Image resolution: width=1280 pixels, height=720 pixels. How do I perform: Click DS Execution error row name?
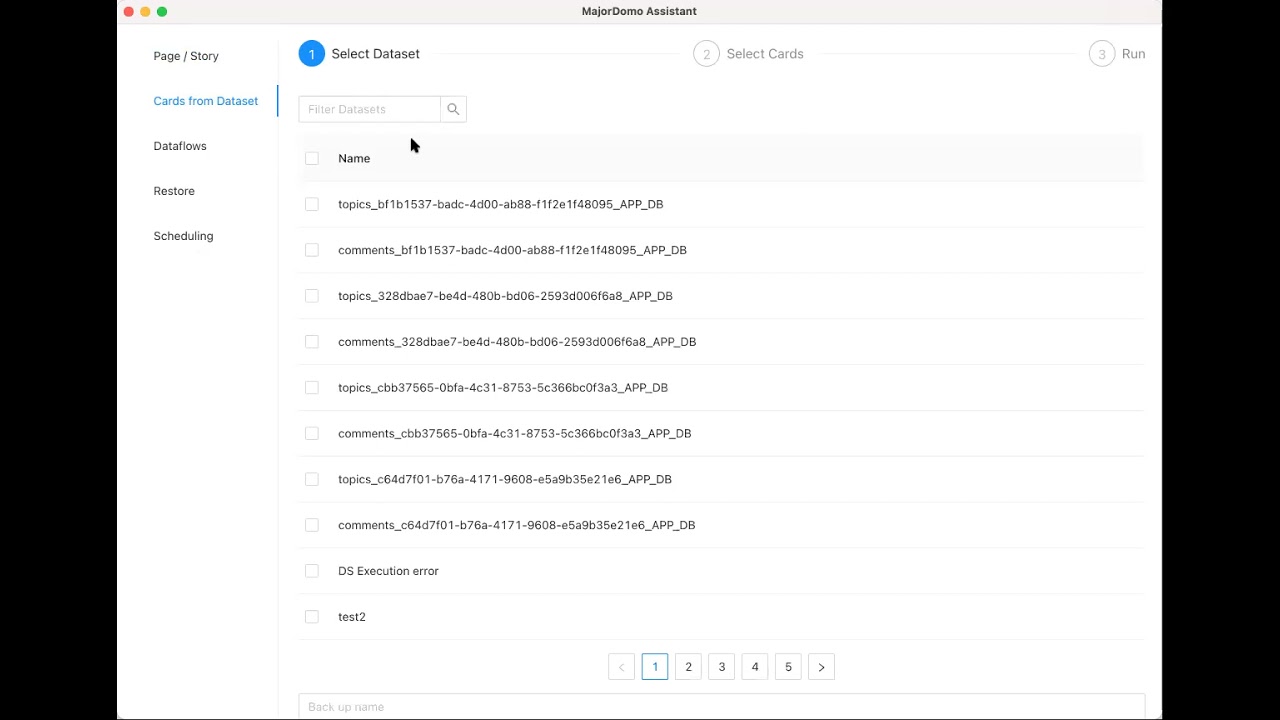pos(388,571)
